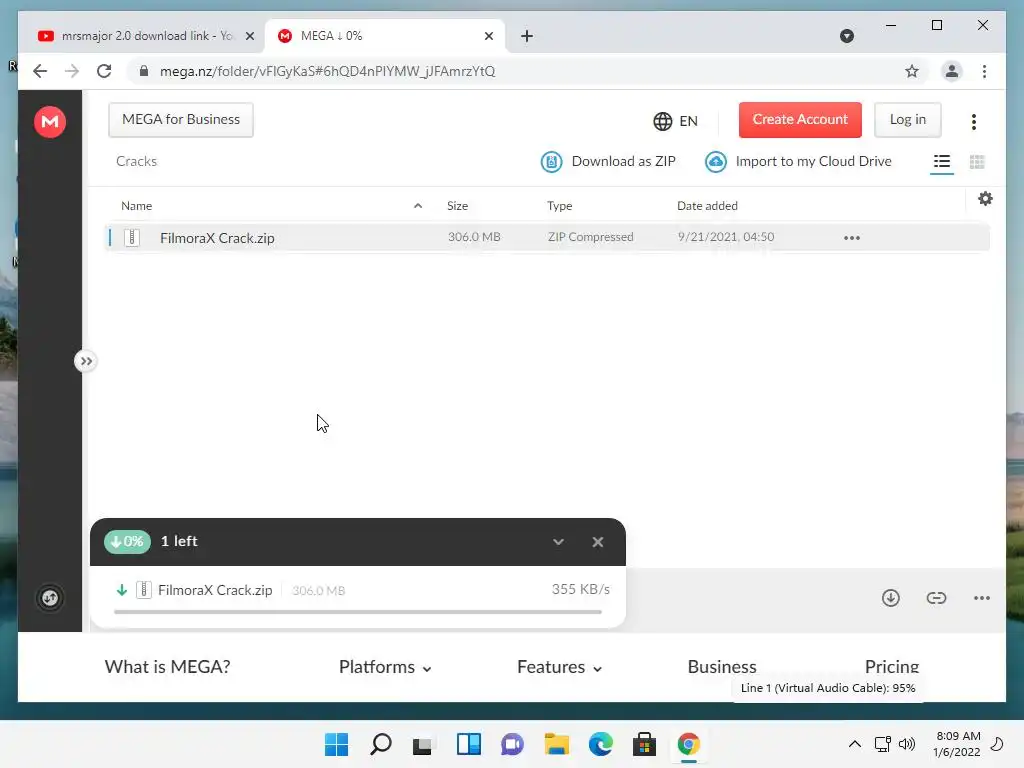The image size is (1024, 768).
Task: Open the What is MEGA? link
Action: pos(167,667)
